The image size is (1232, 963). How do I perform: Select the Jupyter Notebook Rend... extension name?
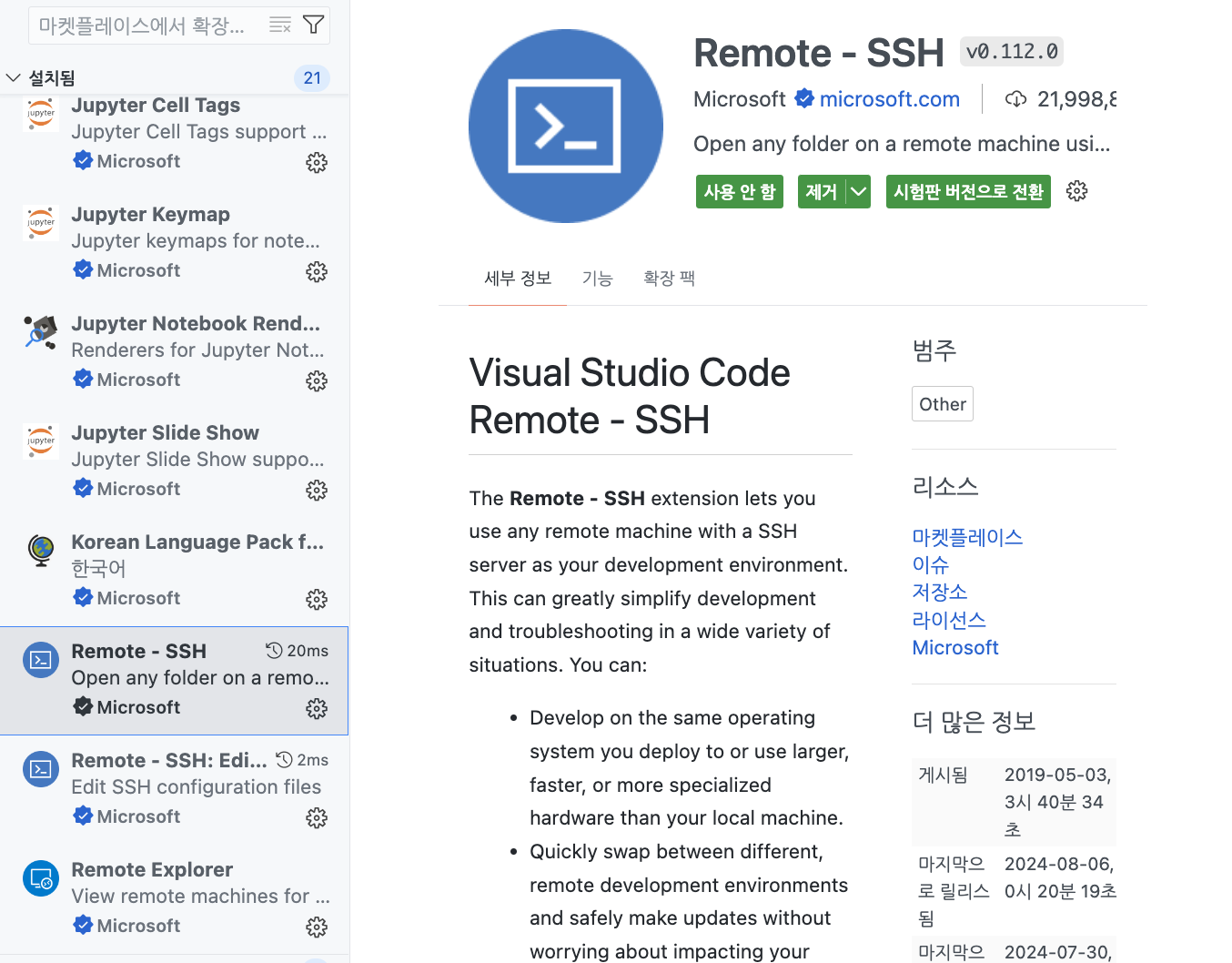point(196,323)
